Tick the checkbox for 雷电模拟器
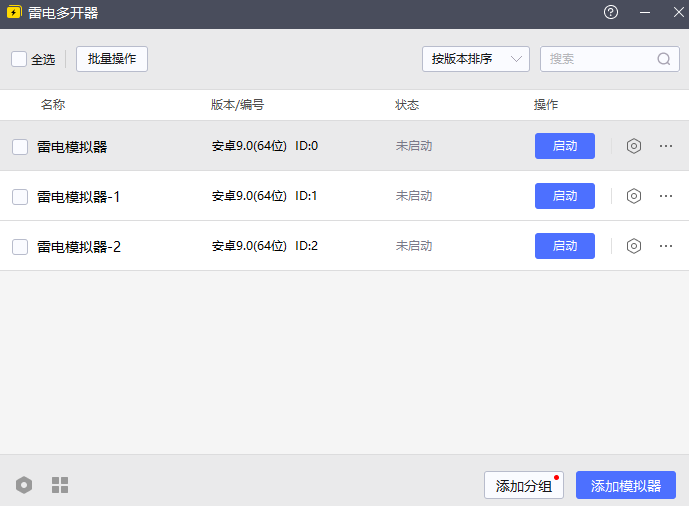The image size is (689, 506). (x=20, y=147)
